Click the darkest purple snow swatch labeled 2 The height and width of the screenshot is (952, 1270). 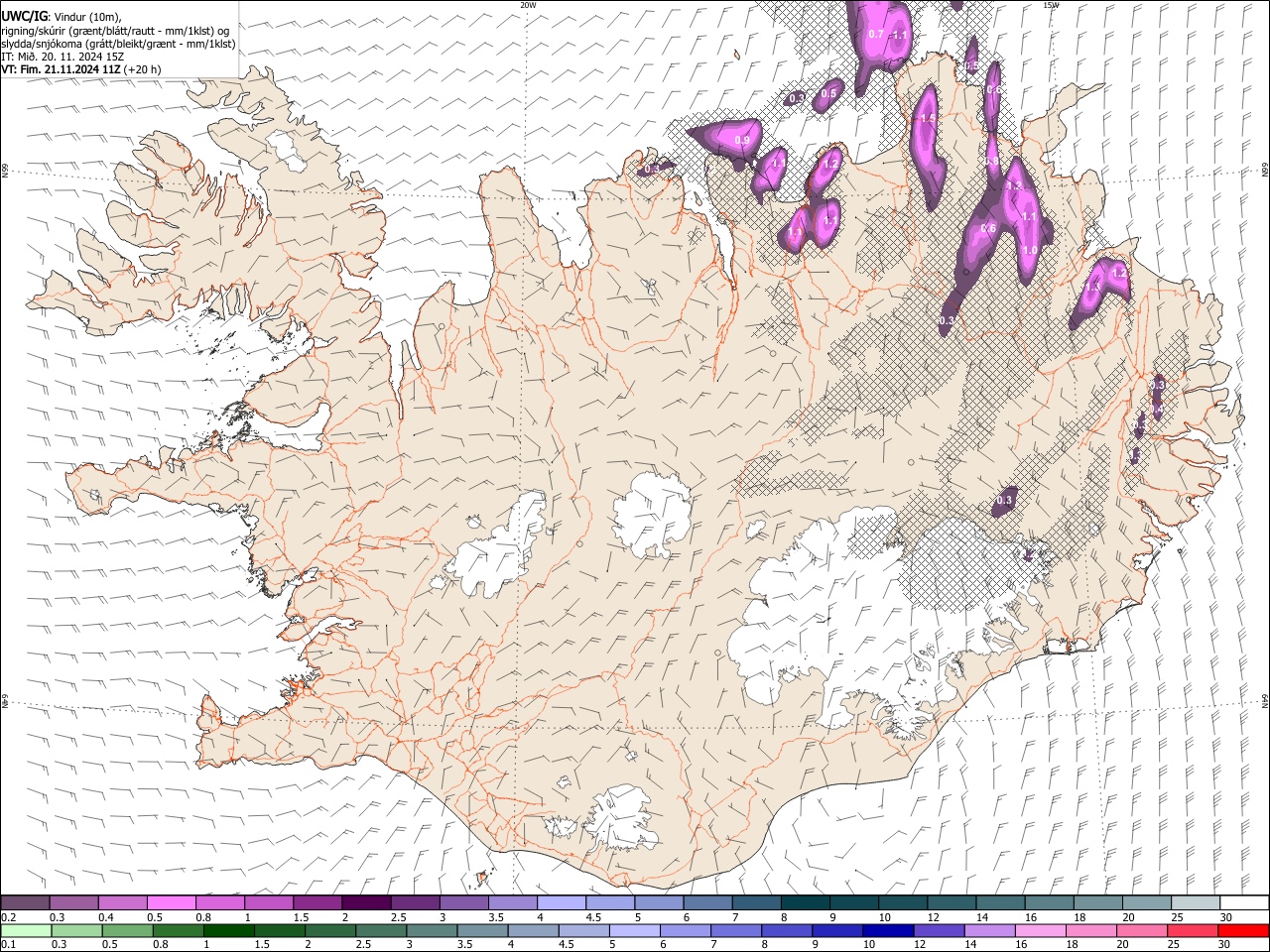coord(365,902)
